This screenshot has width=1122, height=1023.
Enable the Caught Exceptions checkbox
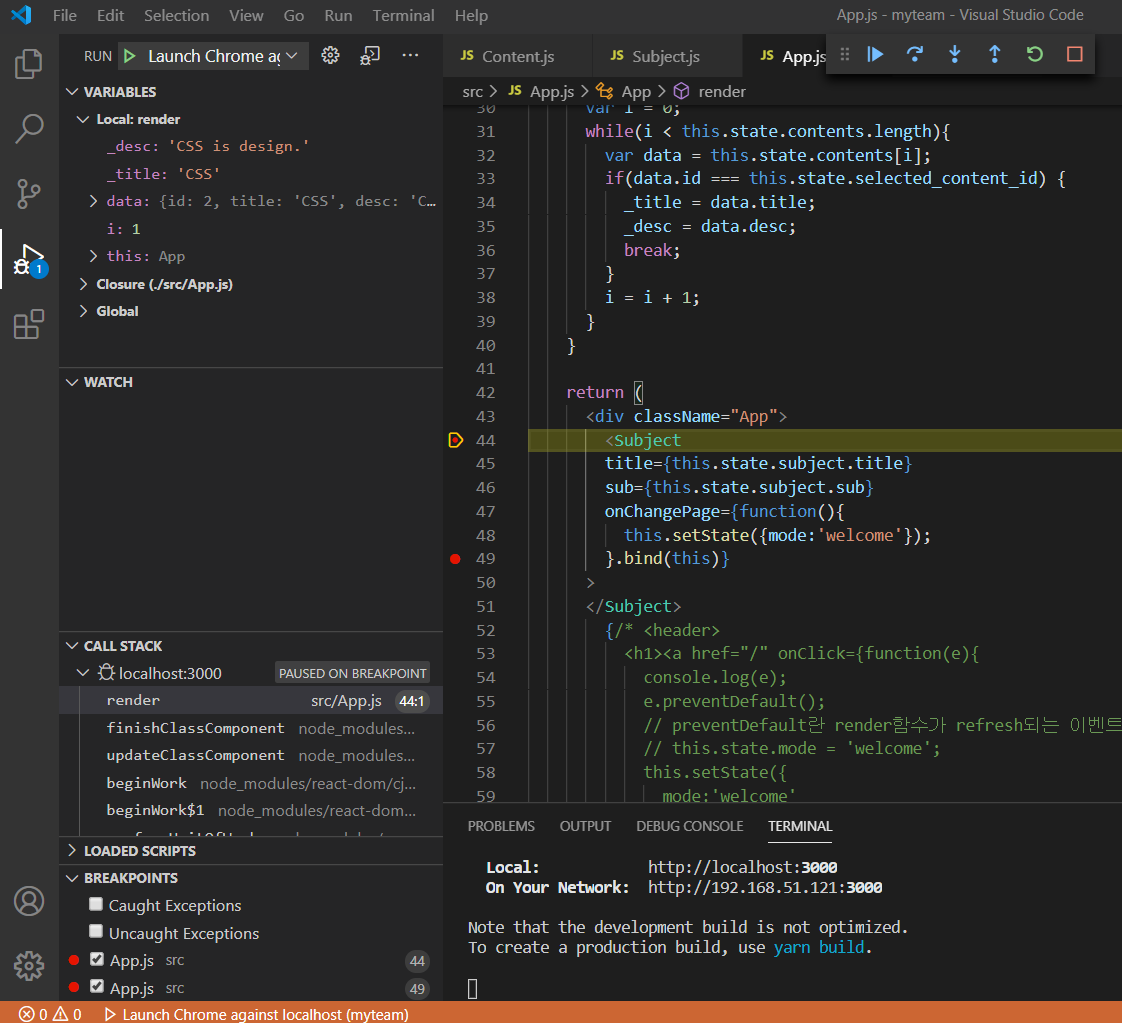tap(95, 904)
